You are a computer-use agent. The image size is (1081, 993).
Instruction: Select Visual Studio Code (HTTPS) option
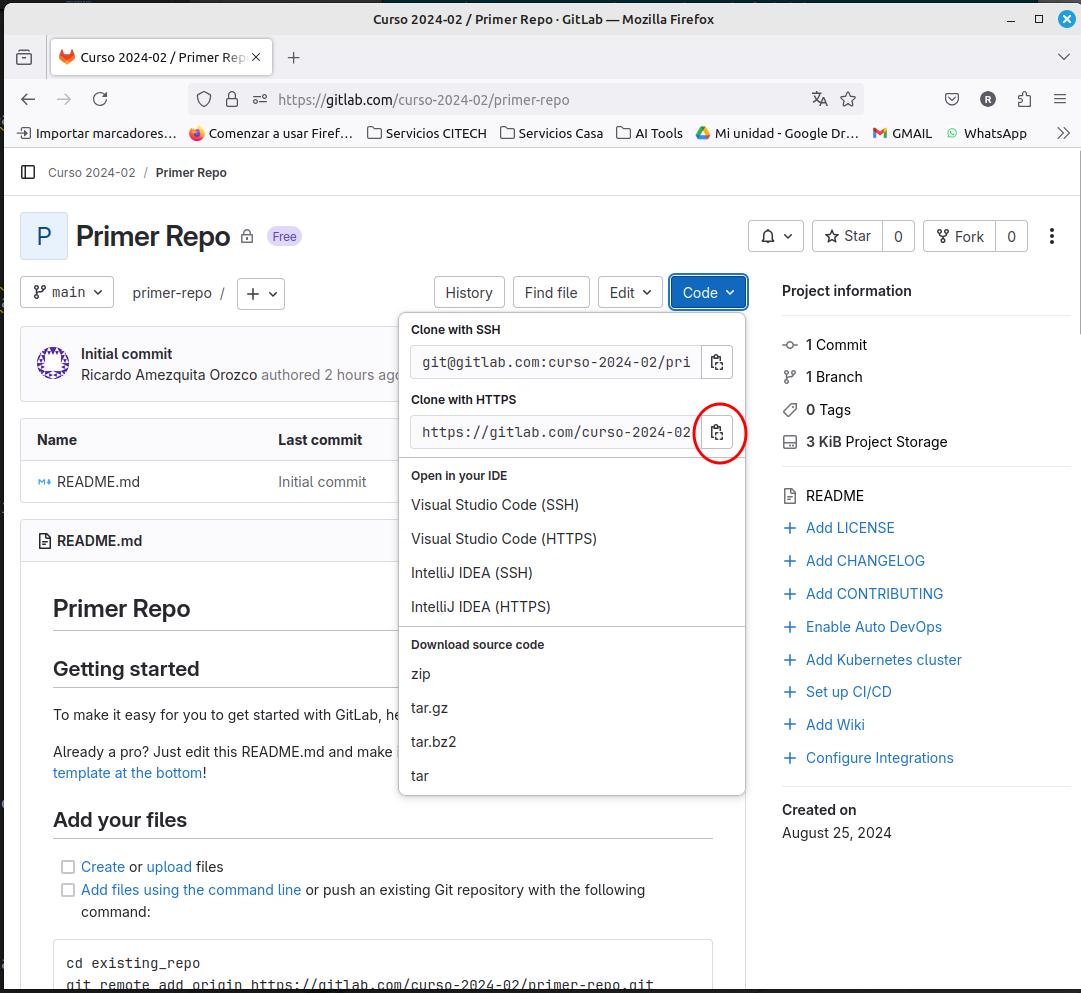point(503,539)
